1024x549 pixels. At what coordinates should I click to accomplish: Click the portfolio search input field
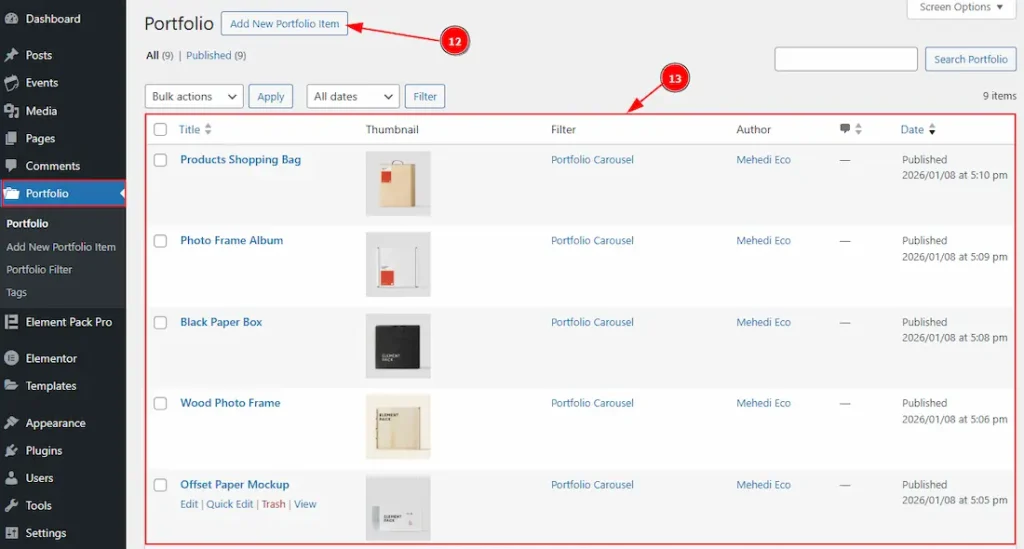tap(845, 59)
